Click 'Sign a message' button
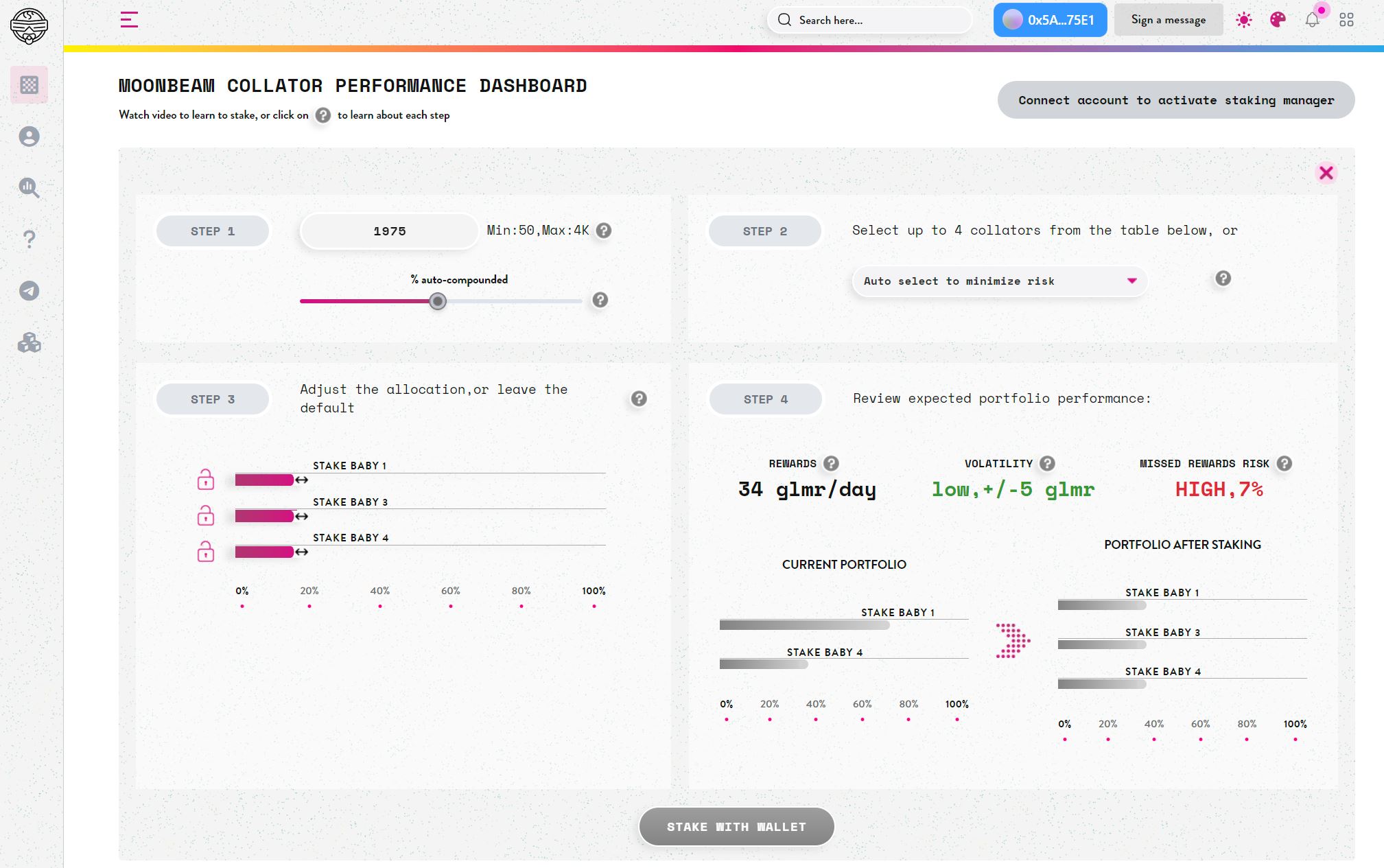This screenshot has width=1384, height=868. (1169, 20)
